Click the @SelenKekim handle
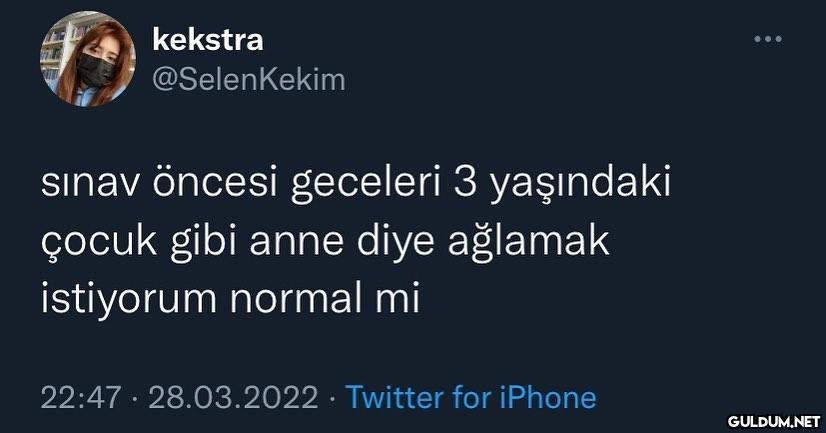This screenshot has height=433, width=826. pos(247,79)
